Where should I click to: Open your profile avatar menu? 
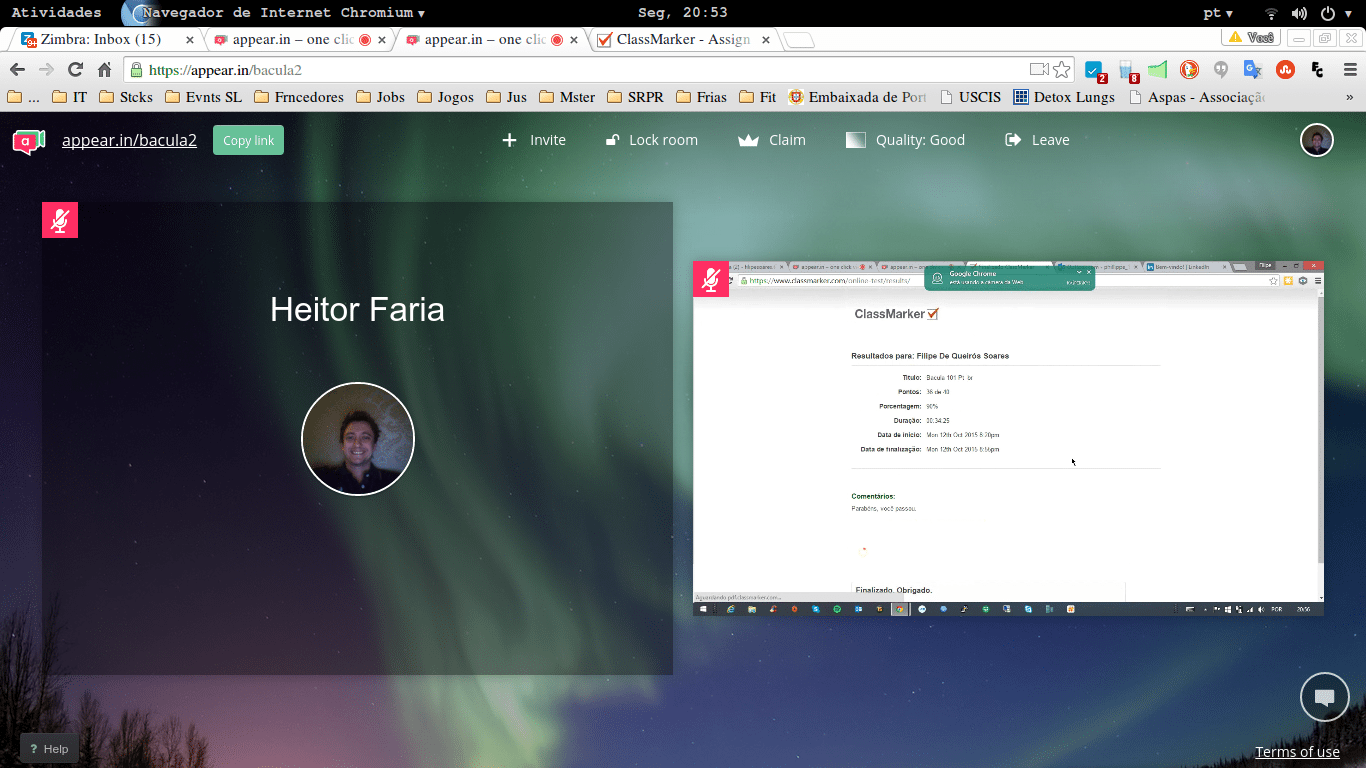[1317, 140]
